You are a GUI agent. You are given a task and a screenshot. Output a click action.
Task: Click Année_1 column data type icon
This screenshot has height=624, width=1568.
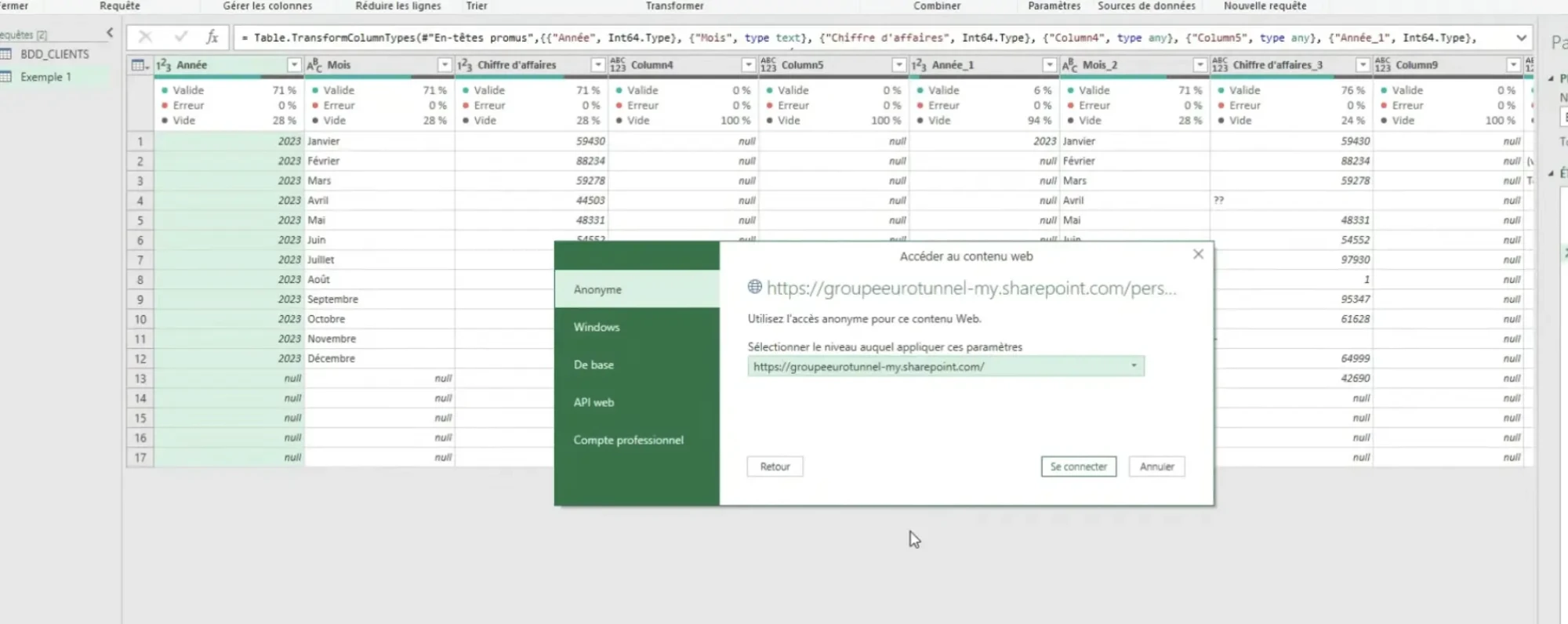click(x=920, y=65)
